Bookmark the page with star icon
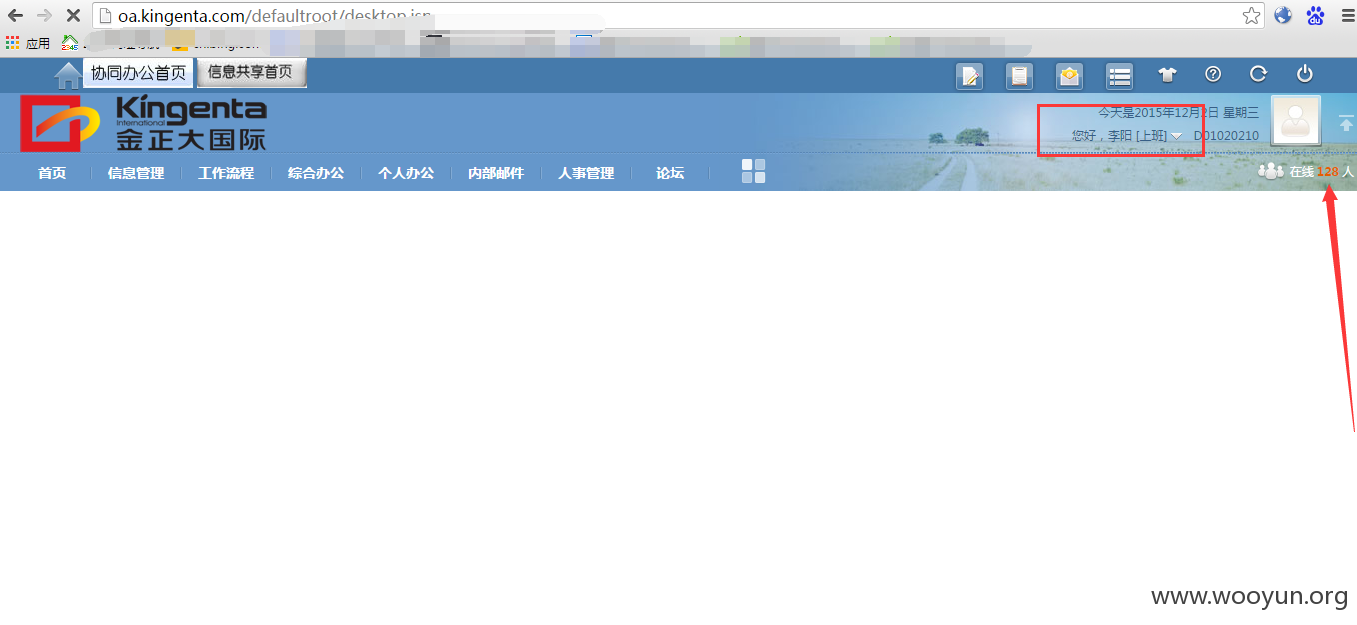The height and width of the screenshot is (625, 1357). click(1251, 16)
